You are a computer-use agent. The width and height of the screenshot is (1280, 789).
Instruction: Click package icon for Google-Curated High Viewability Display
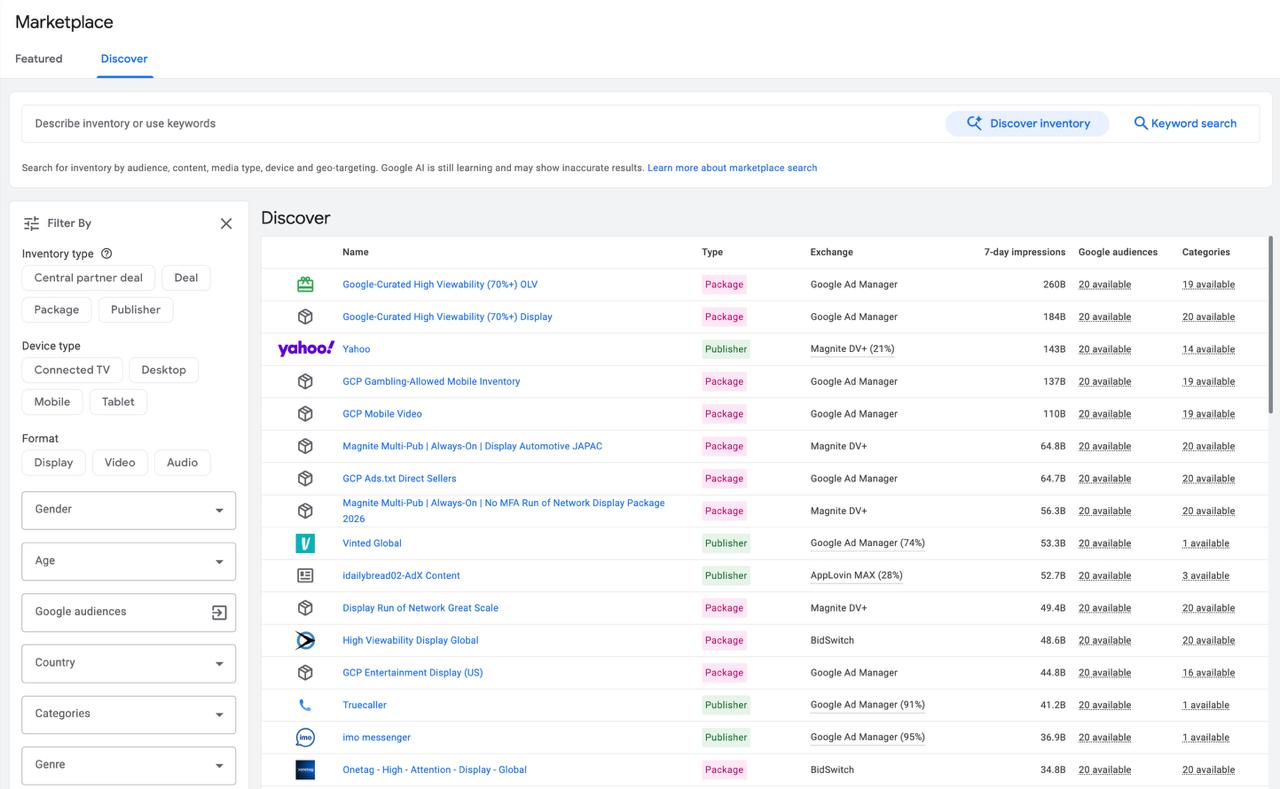click(x=306, y=317)
